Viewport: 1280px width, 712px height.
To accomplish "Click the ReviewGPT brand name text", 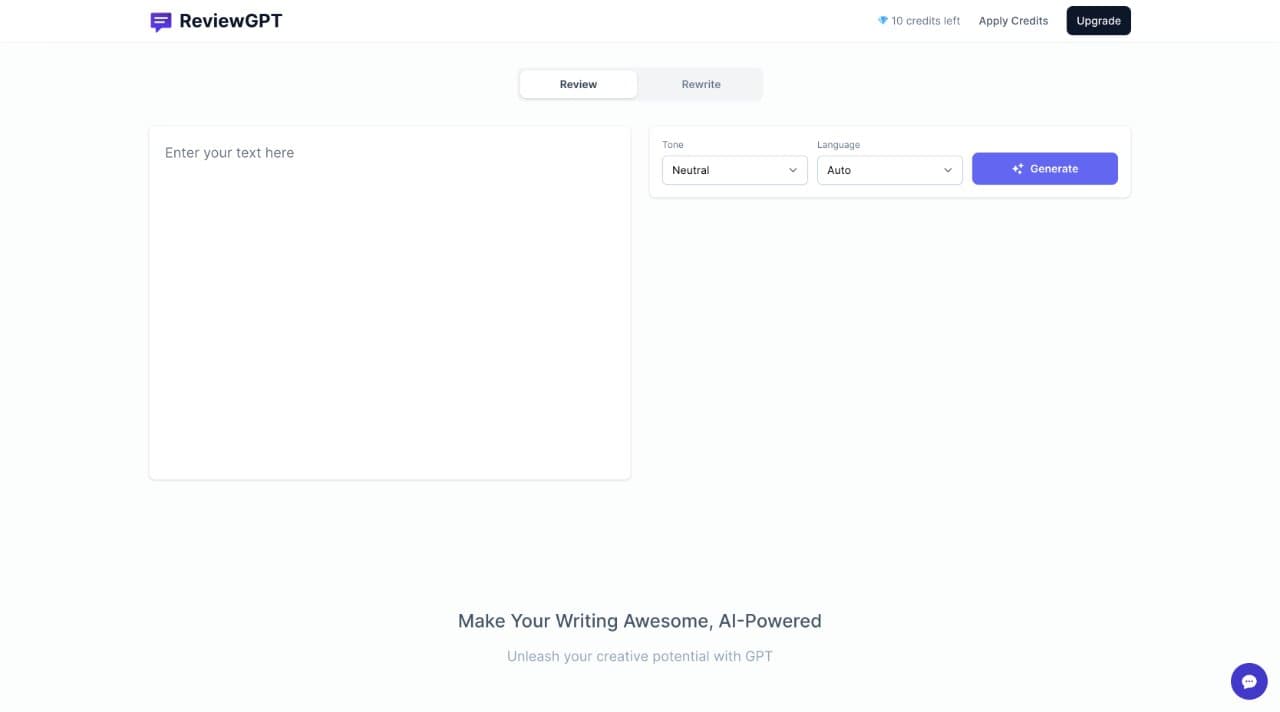I will 231,21.
